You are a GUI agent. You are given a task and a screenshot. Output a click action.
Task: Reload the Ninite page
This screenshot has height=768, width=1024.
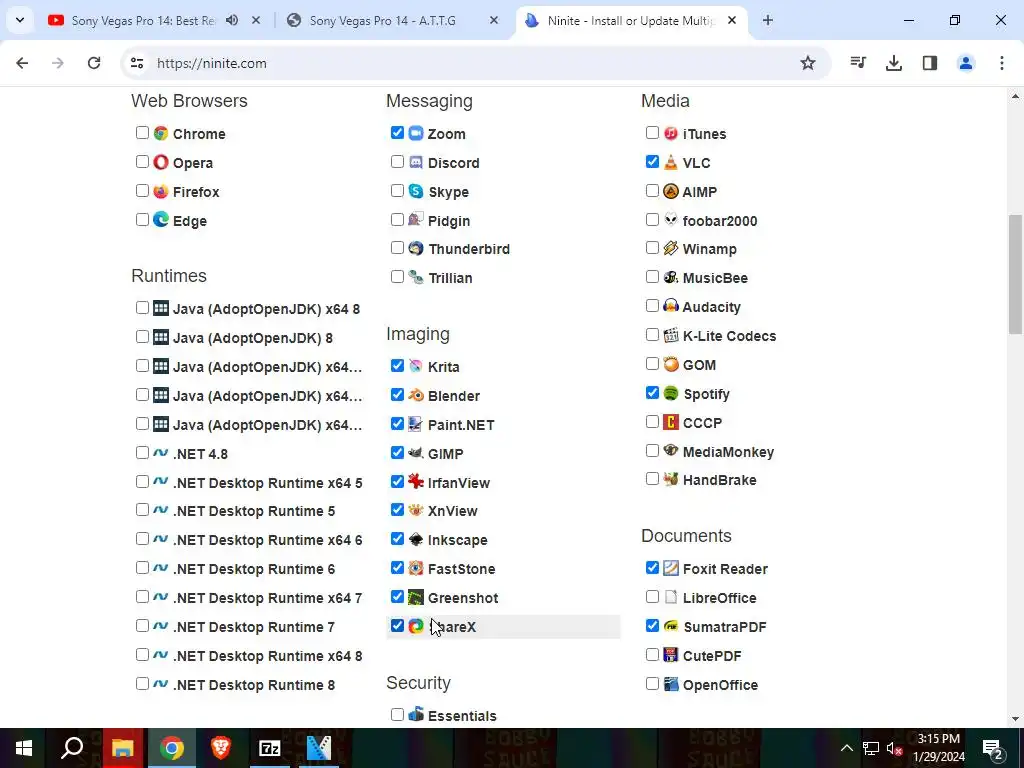(x=94, y=63)
